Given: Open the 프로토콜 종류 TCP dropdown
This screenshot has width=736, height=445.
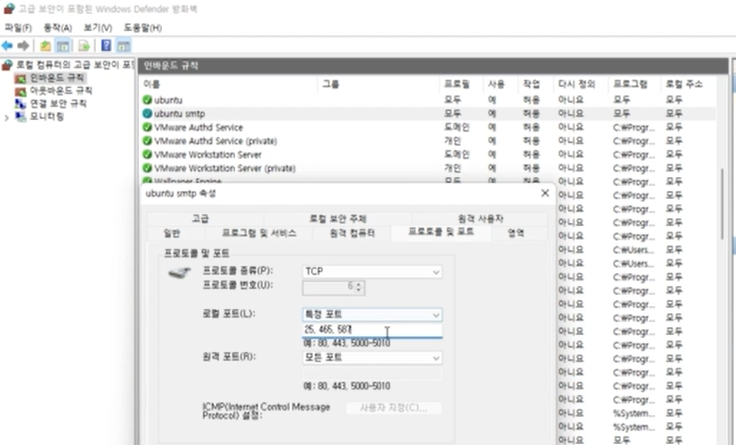Looking at the screenshot, I should pos(372,271).
